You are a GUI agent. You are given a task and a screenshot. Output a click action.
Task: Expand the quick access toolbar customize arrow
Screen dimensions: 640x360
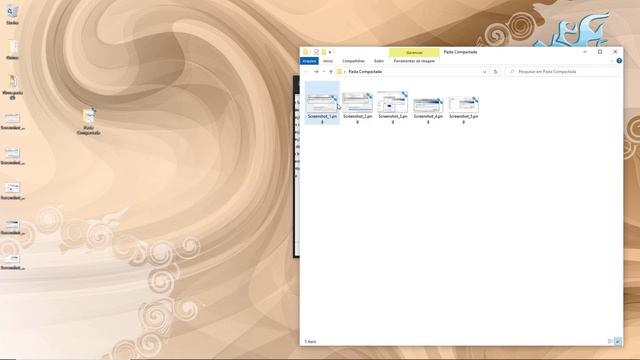330,52
